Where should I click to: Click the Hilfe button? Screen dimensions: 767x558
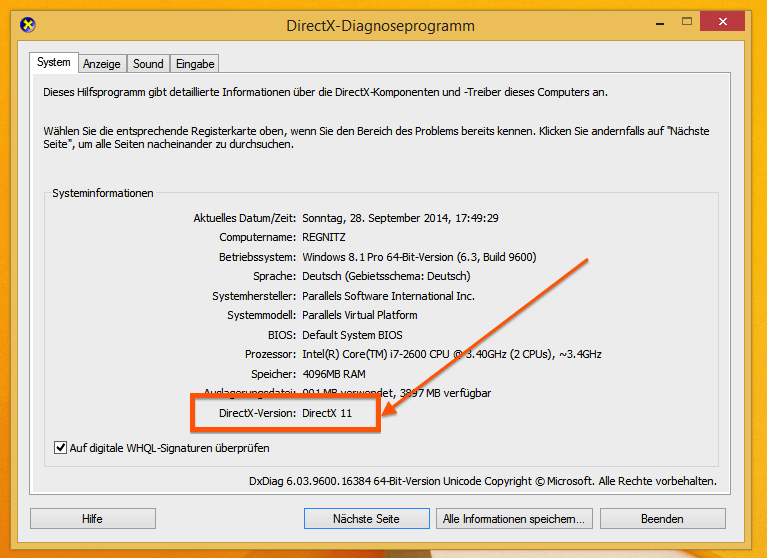pos(93,518)
